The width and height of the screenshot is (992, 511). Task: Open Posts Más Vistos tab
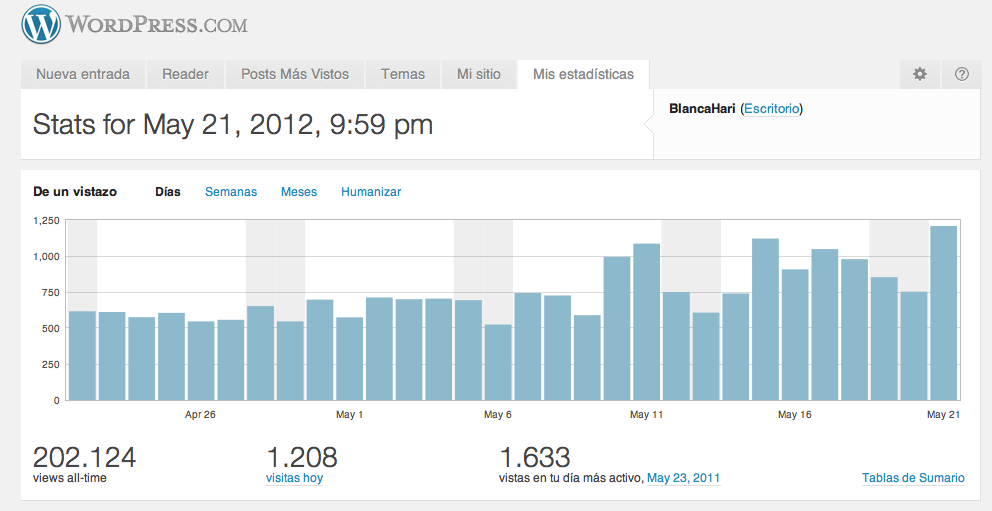[x=295, y=74]
